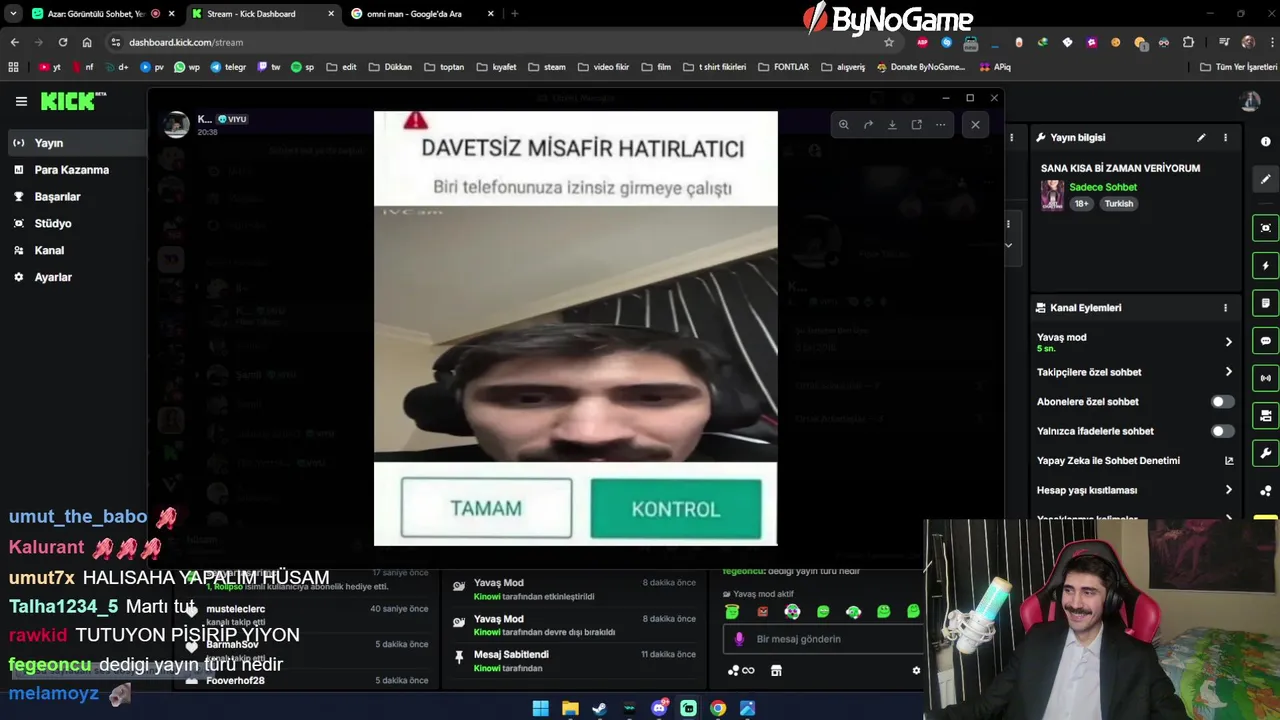Open the FONTLAR bookmarks folder
1280x720 pixels.
pos(783,67)
